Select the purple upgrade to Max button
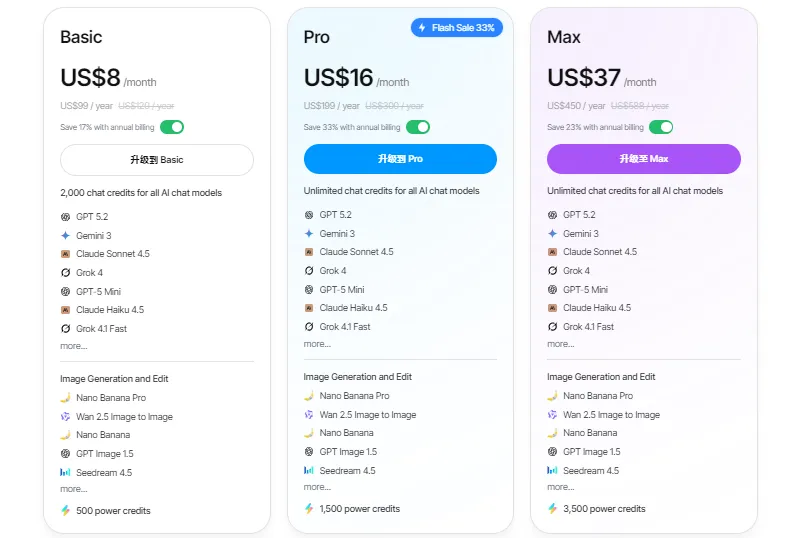Screen dimensions: 792x538 643,159
